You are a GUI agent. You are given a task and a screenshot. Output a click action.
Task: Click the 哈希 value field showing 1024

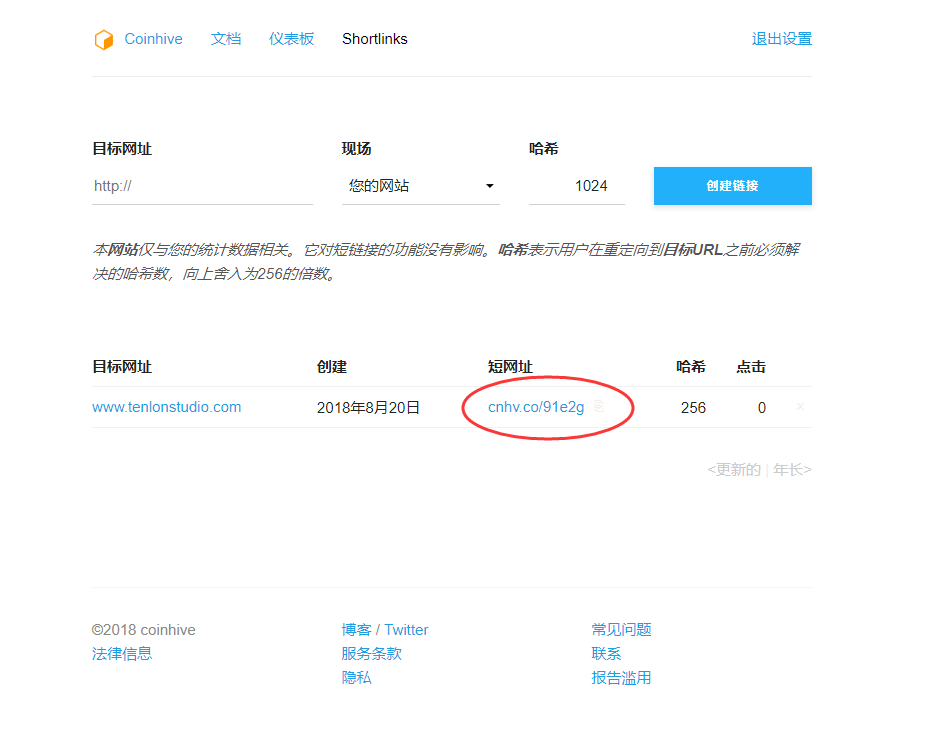pos(576,186)
